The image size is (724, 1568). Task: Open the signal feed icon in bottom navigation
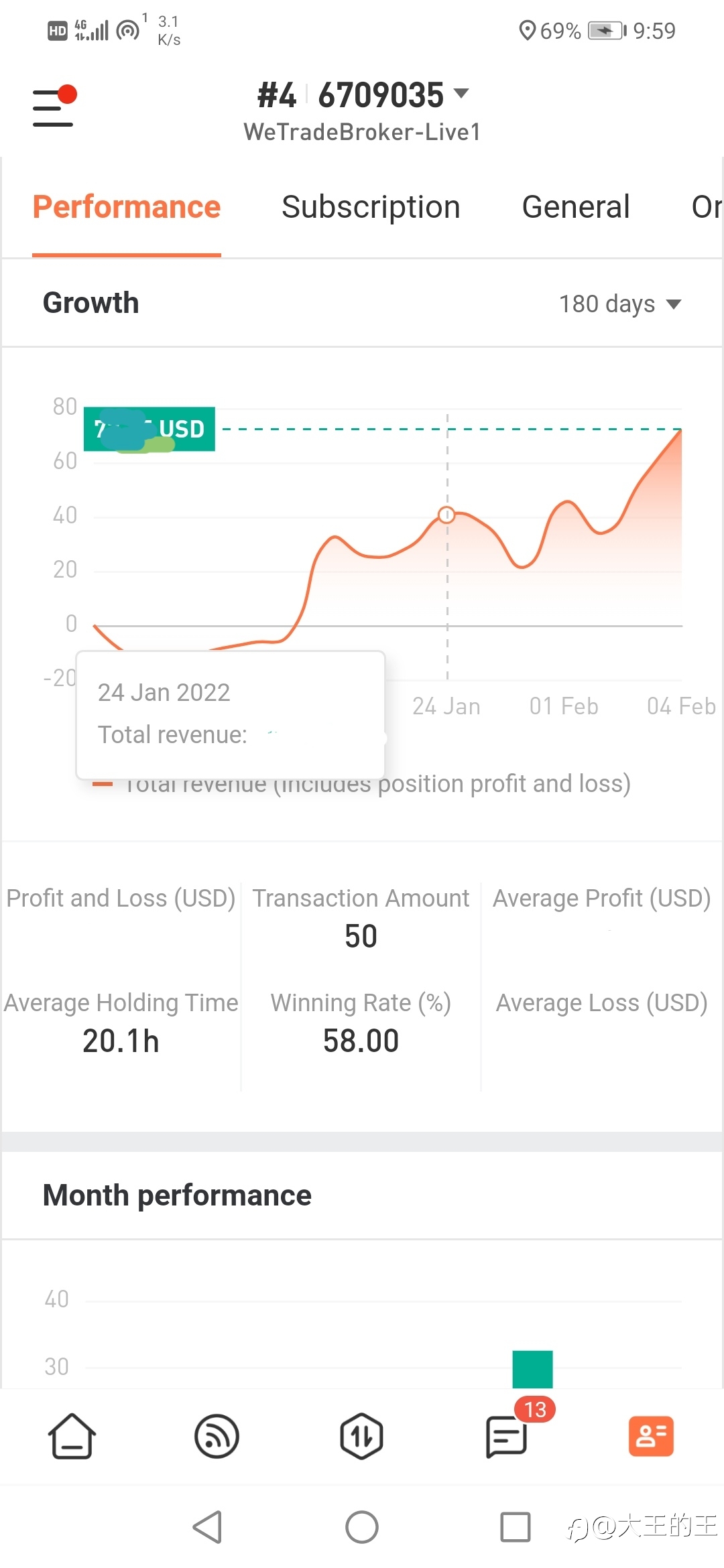point(217,1436)
